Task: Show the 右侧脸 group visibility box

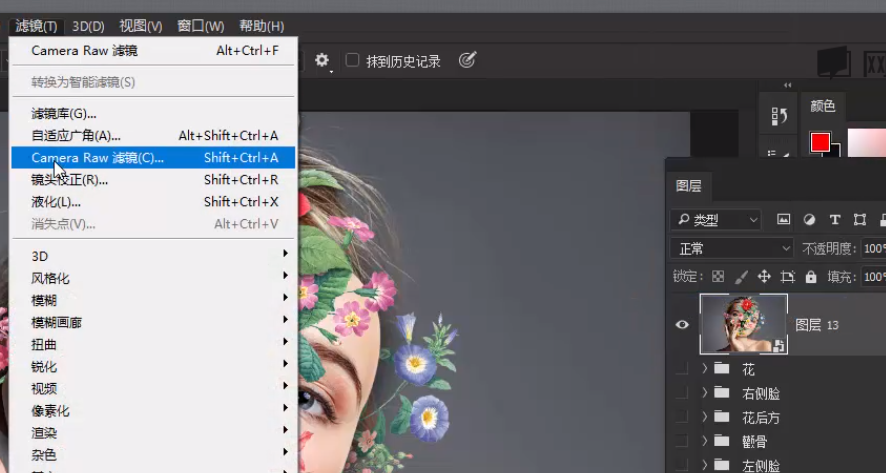Action: 682,393
